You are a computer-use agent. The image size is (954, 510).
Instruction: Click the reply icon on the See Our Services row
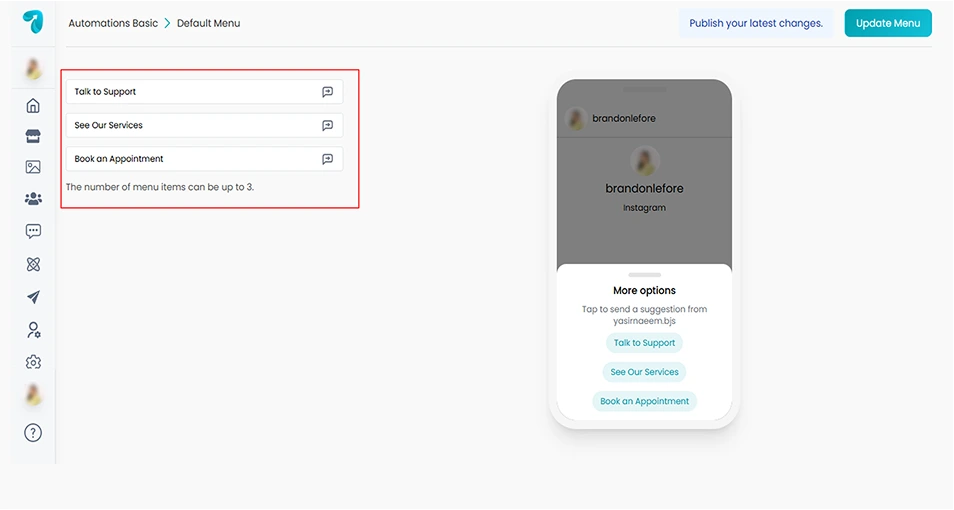coord(327,125)
